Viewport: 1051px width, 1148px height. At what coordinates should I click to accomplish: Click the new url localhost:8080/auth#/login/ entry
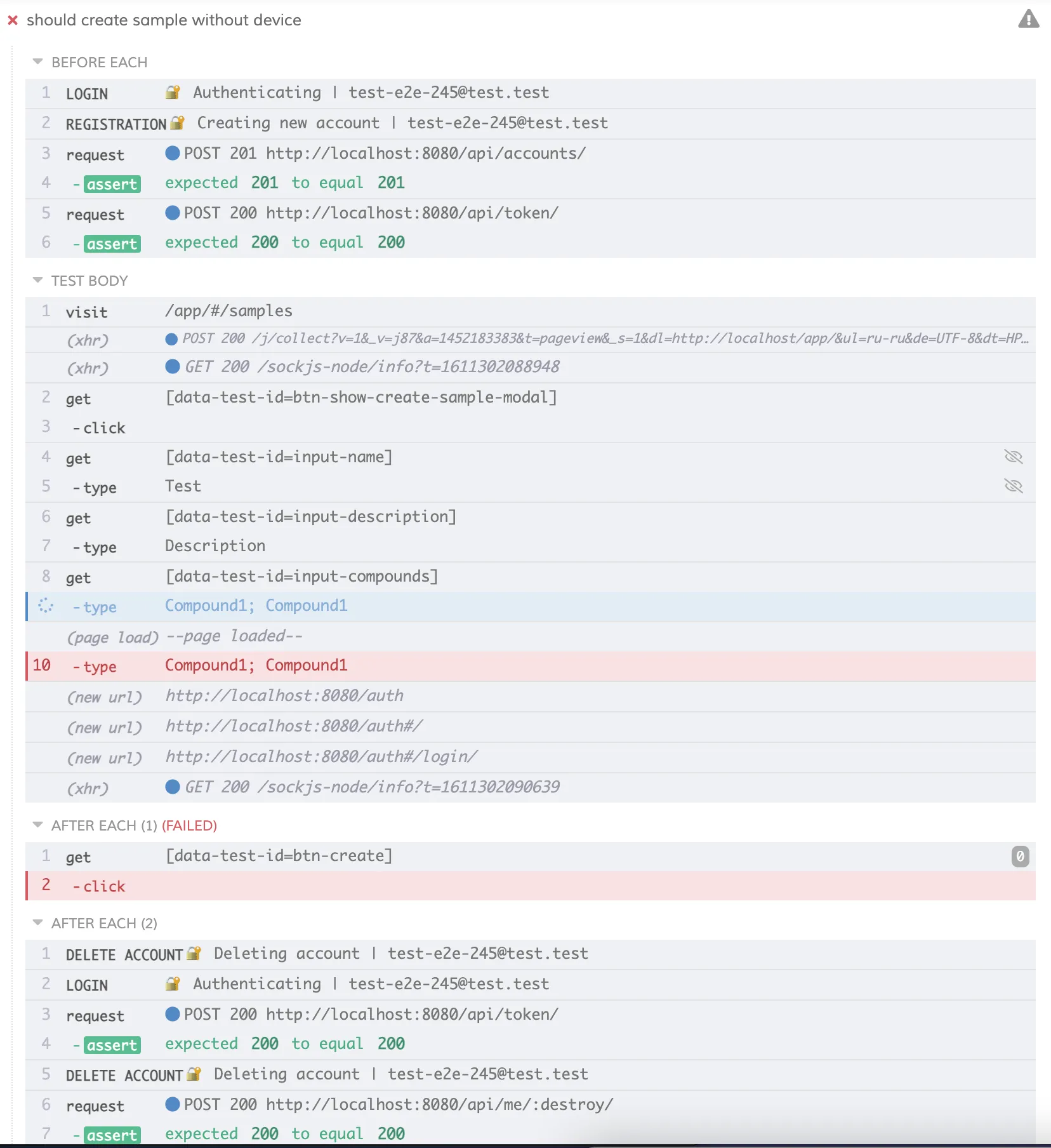tap(321, 757)
